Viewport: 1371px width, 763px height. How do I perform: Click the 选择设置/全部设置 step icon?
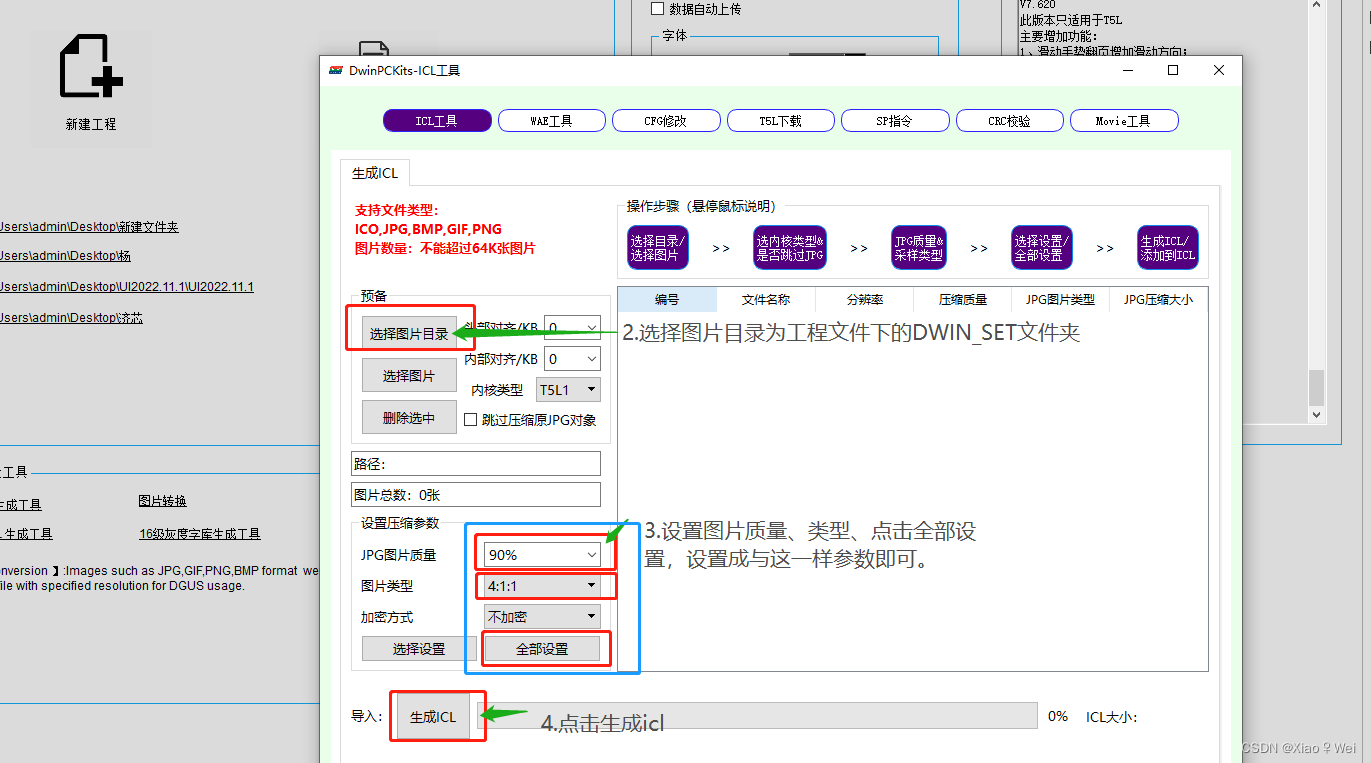1041,247
